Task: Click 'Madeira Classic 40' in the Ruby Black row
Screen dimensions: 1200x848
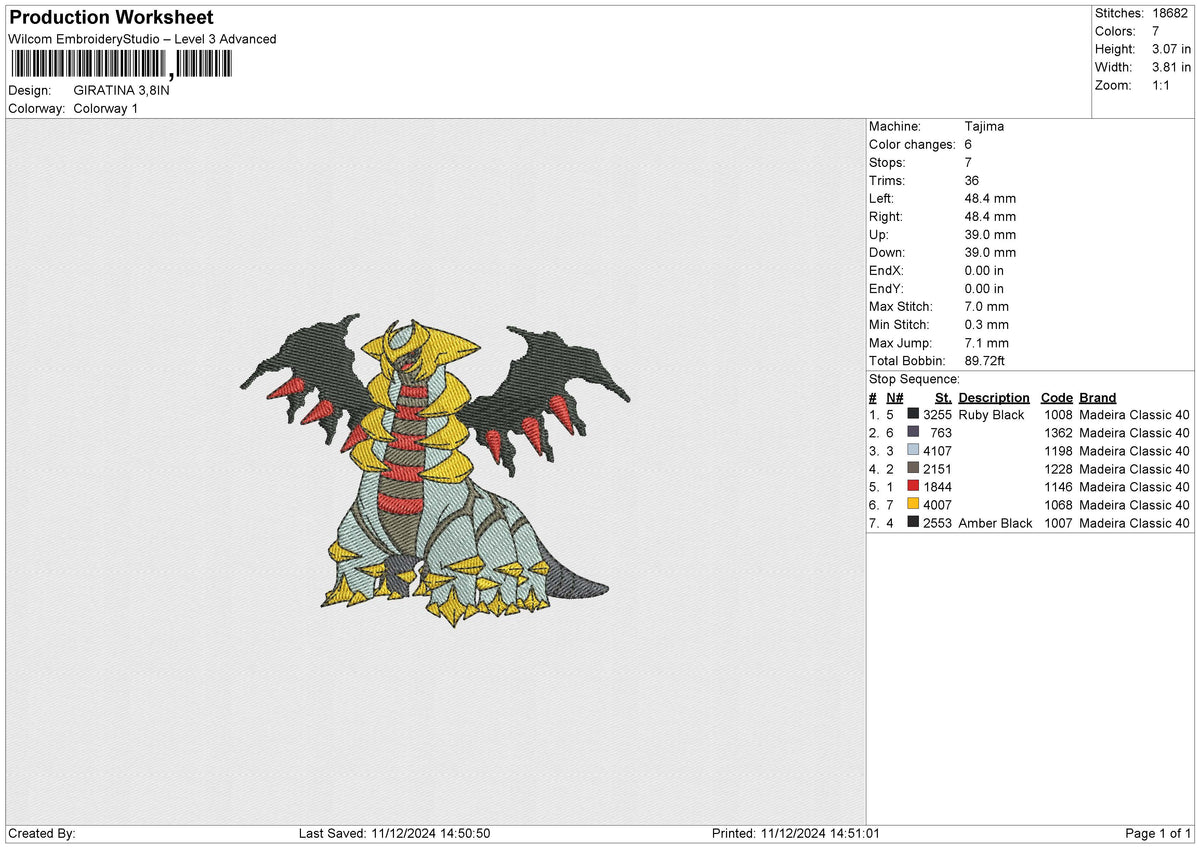Action: click(x=1135, y=415)
